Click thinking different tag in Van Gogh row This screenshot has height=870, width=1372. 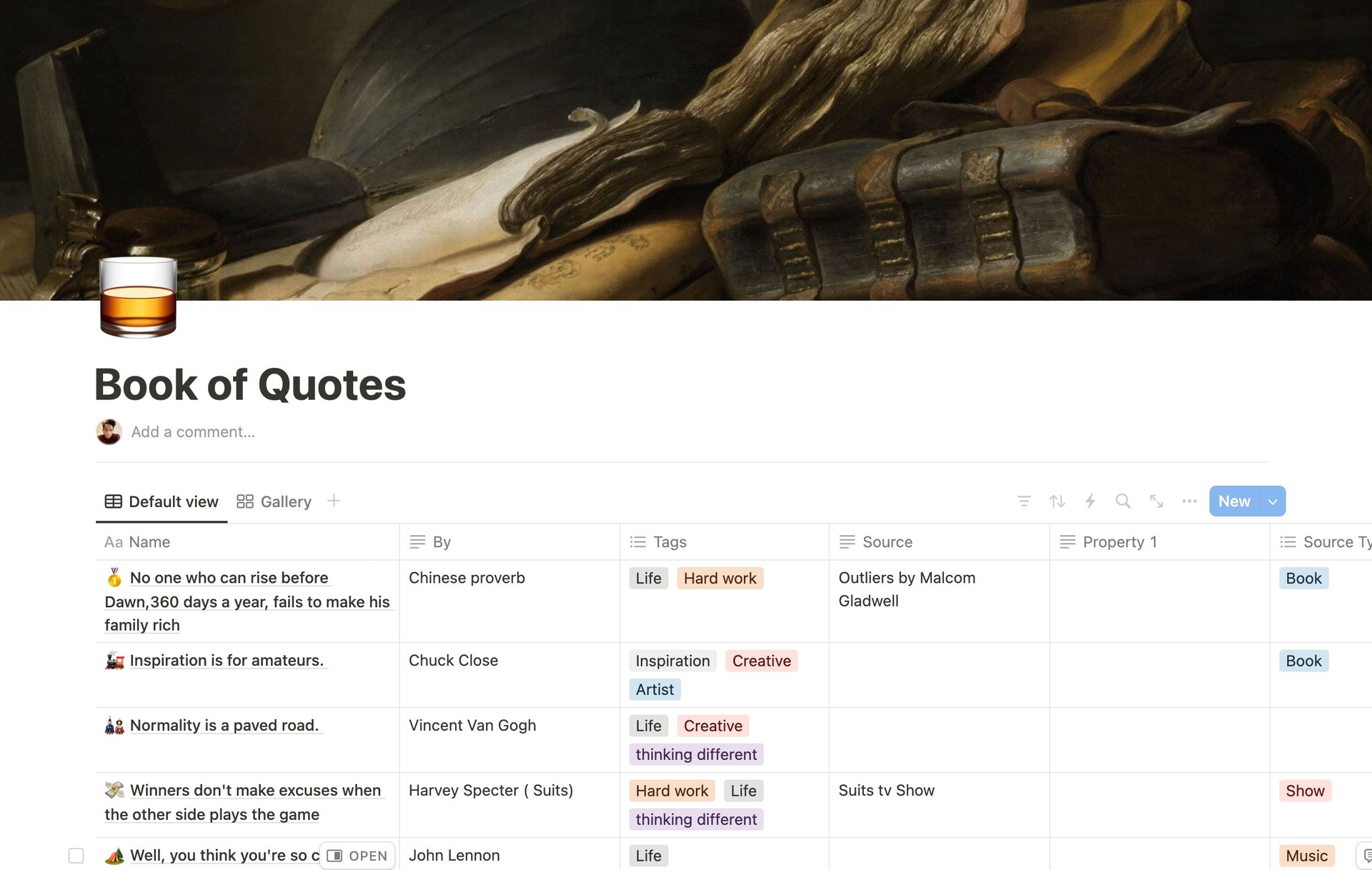click(696, 754)
